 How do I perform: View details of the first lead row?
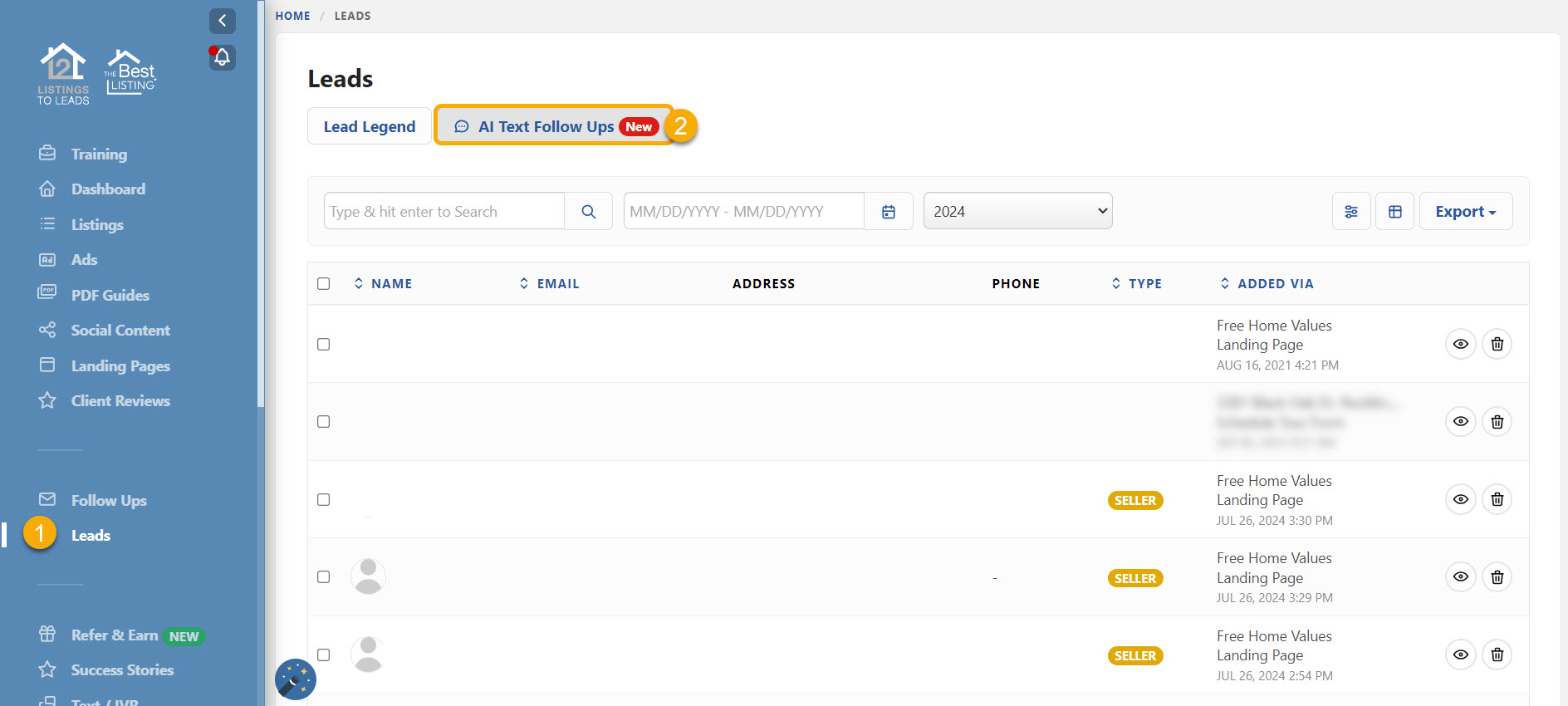[1460, 344]
